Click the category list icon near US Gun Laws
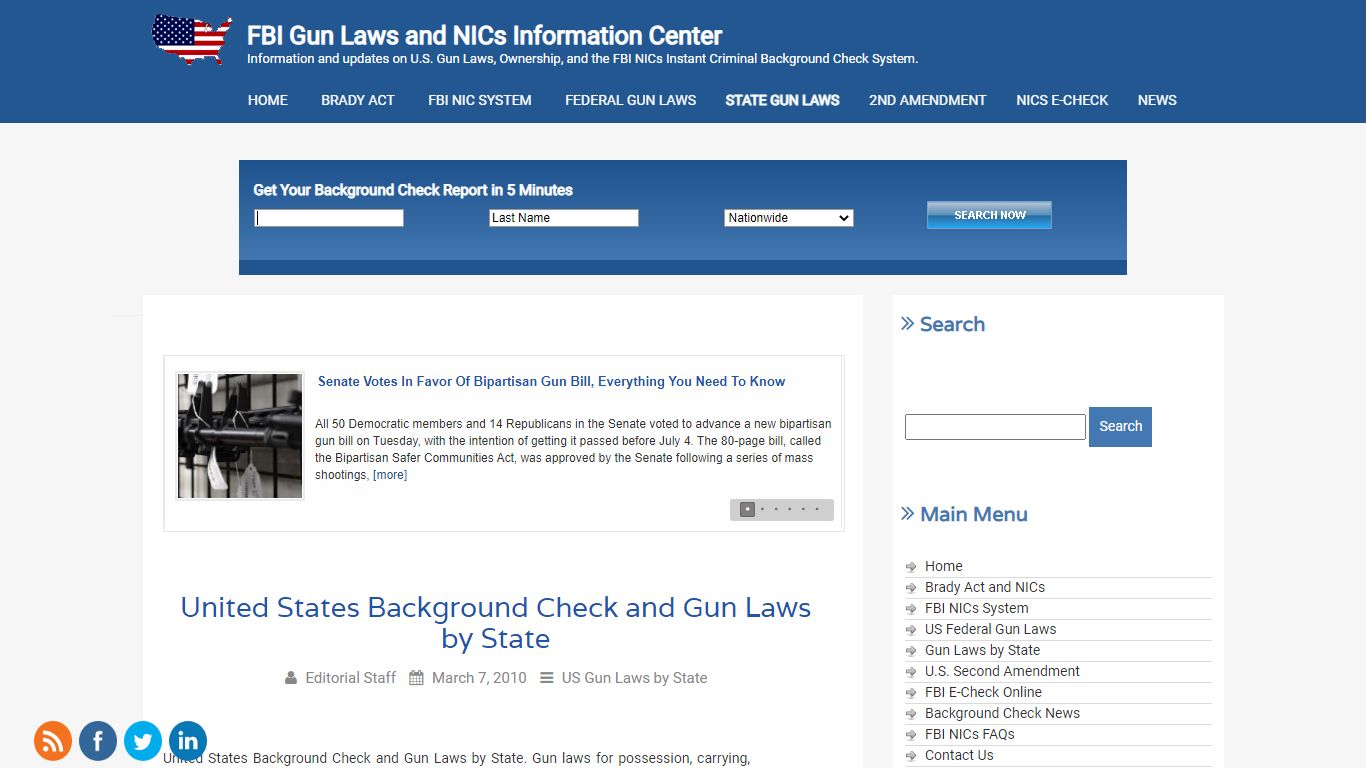Viewport: 1366px width, 768px height. [x=547, y=678]
